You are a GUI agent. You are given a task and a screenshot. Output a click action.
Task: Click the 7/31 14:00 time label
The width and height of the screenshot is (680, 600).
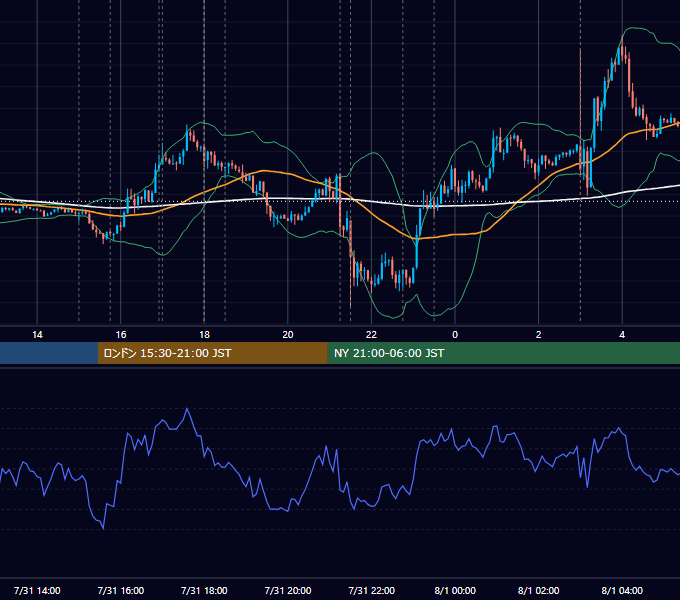click(37, 590)
